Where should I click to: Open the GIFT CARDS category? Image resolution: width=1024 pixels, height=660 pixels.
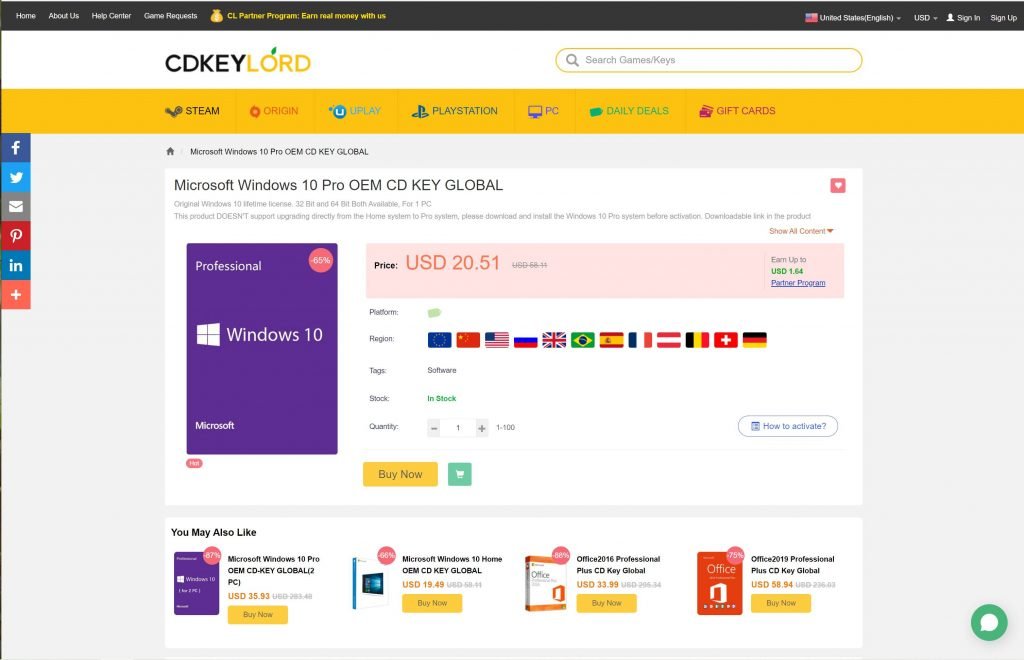(737, 111)
